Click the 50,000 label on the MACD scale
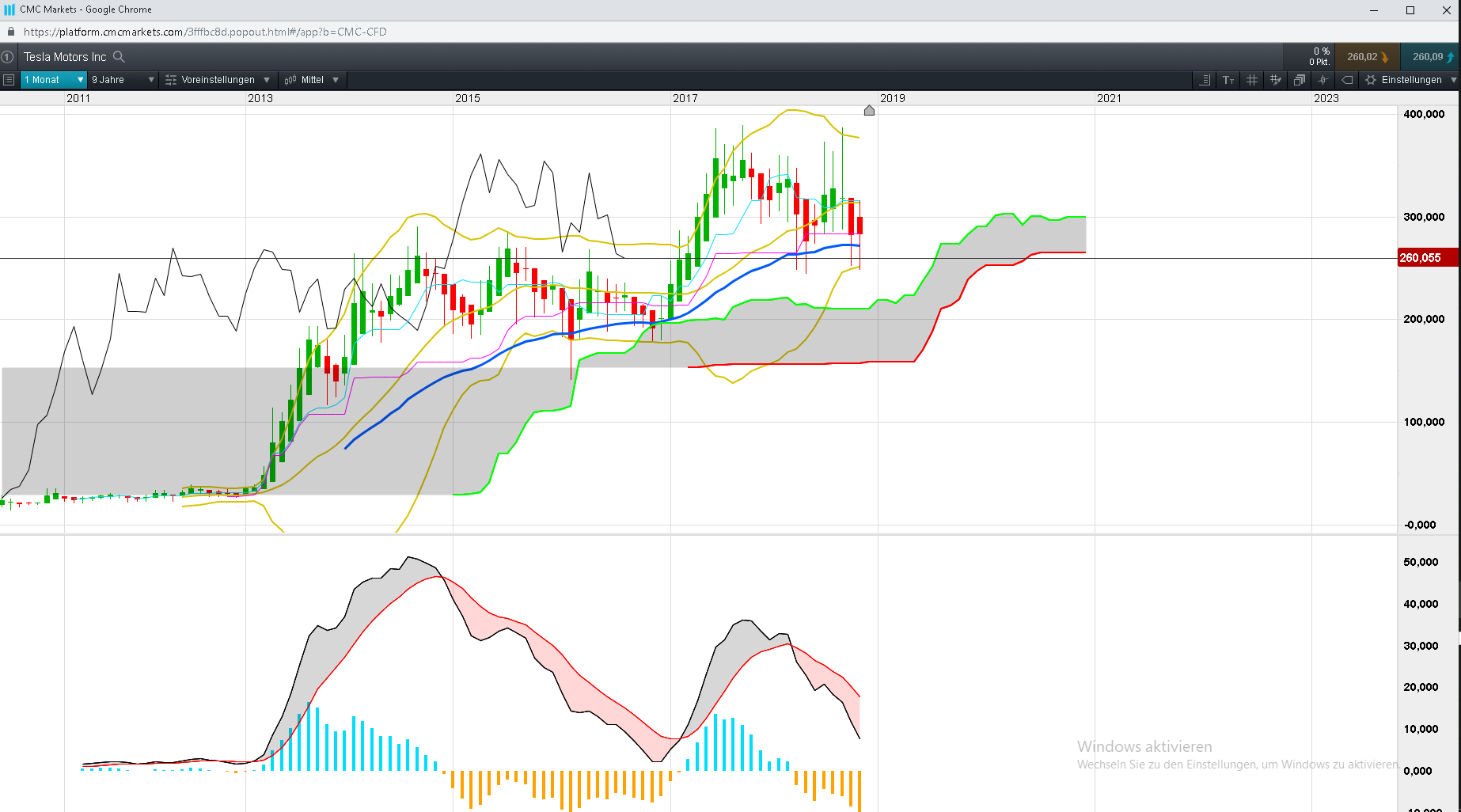Screen dimensions: 1461x812 click(x=1421, y=562)
